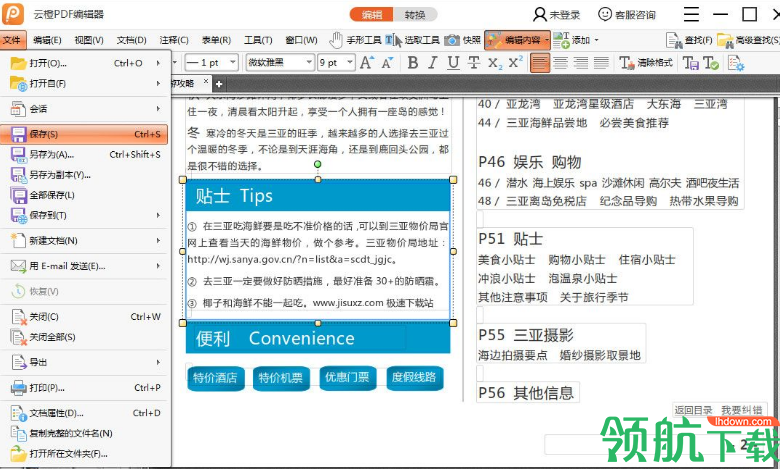Click the 返回目录 link
Image resolution: width=780 pixels, height=469 pixels.
pos(693,410)
